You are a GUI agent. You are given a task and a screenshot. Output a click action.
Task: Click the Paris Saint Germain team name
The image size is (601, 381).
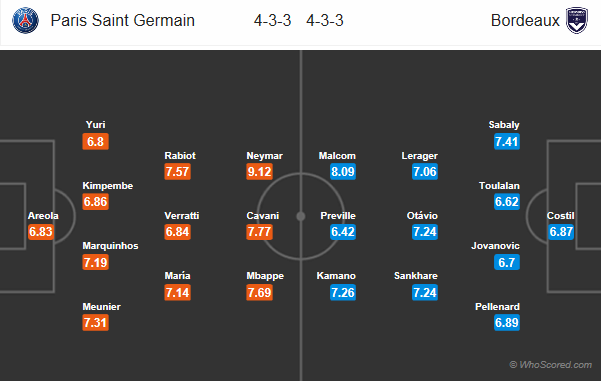click(x=123, y=20)
